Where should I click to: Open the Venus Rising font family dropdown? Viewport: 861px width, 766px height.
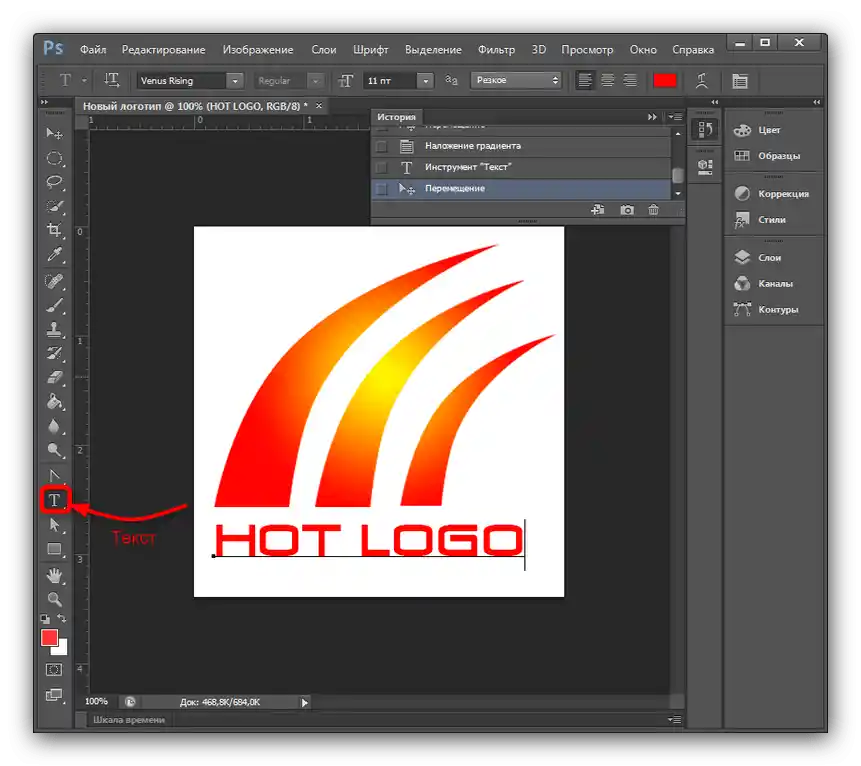(235, 81)
